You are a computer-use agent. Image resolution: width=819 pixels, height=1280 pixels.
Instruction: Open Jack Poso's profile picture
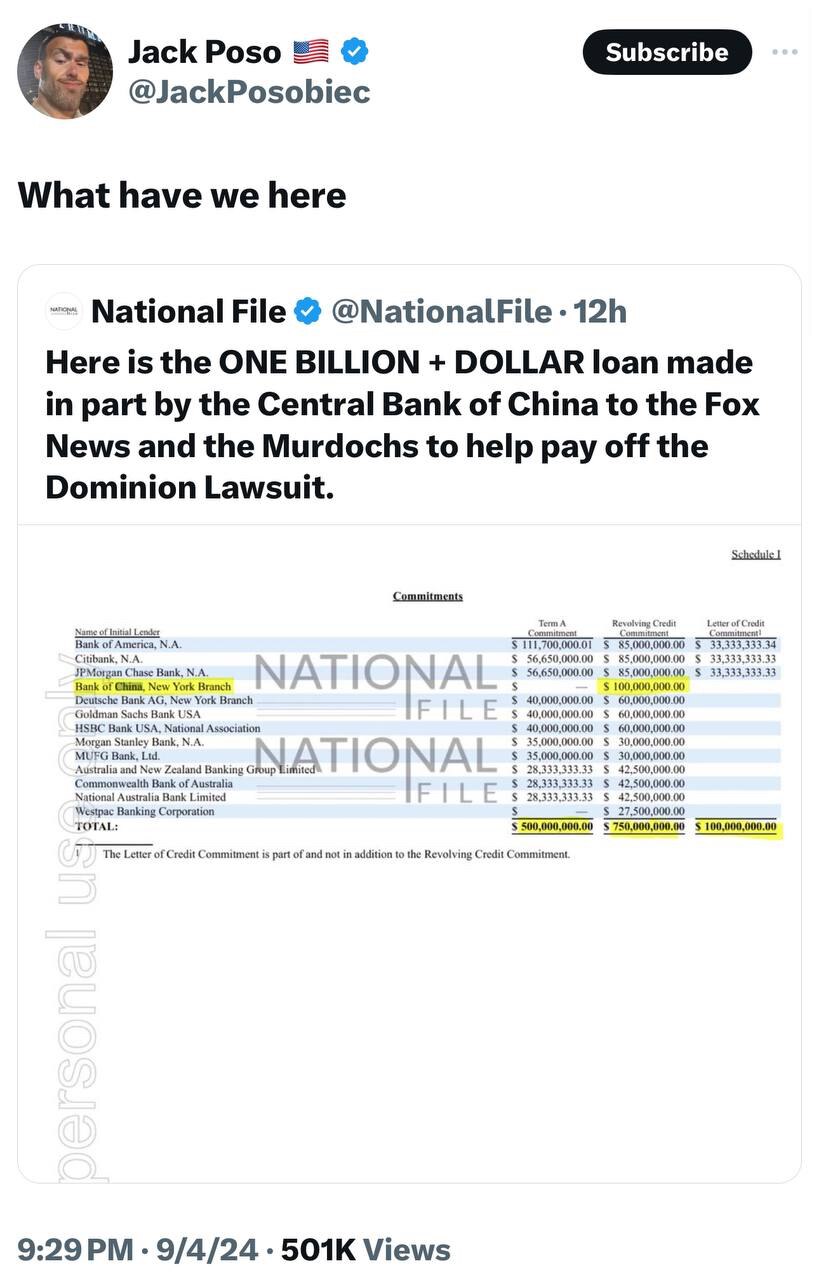click(x=65, y=70)
